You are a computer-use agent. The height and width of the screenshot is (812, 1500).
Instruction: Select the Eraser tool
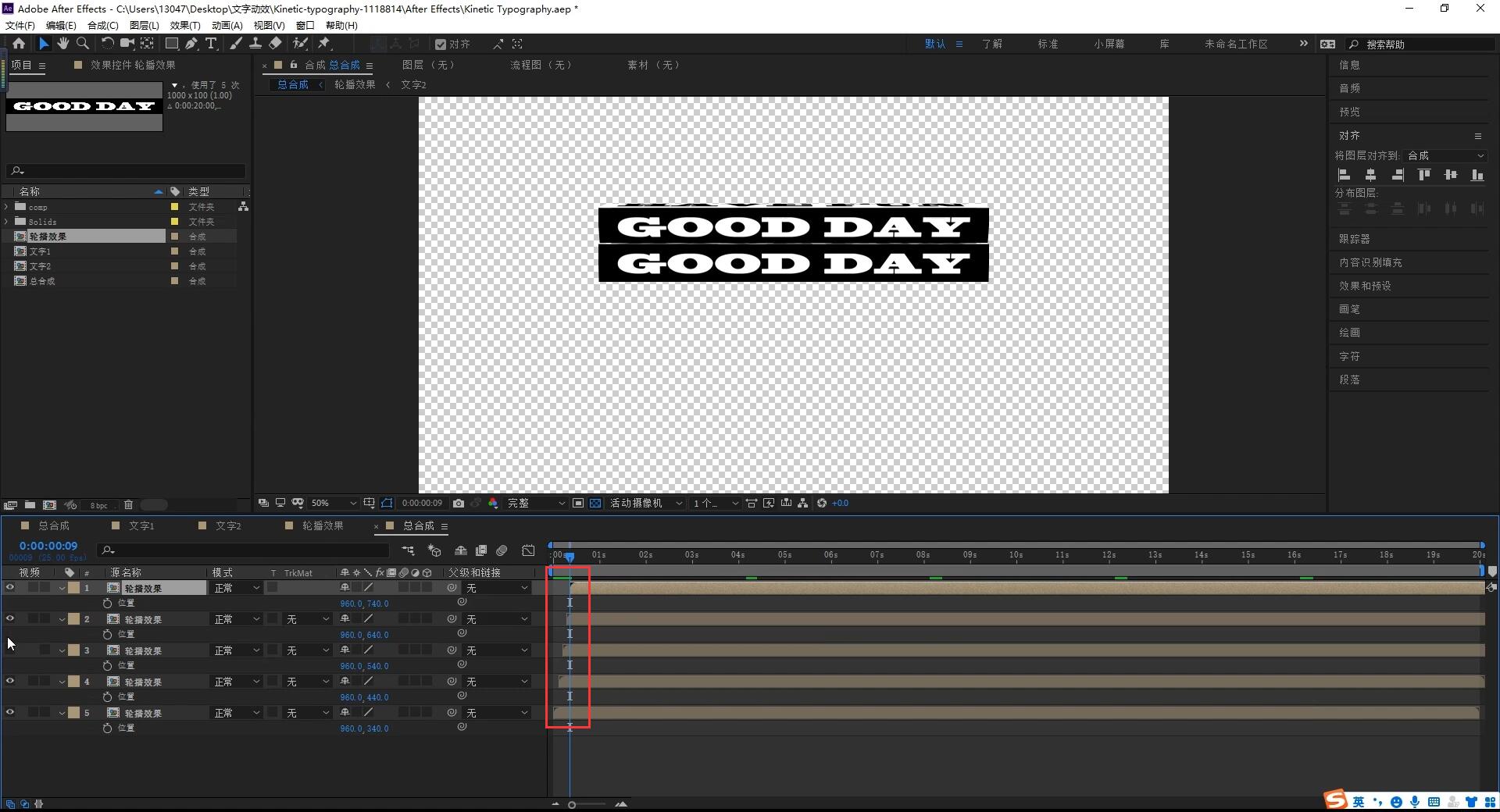pos(275,44)
